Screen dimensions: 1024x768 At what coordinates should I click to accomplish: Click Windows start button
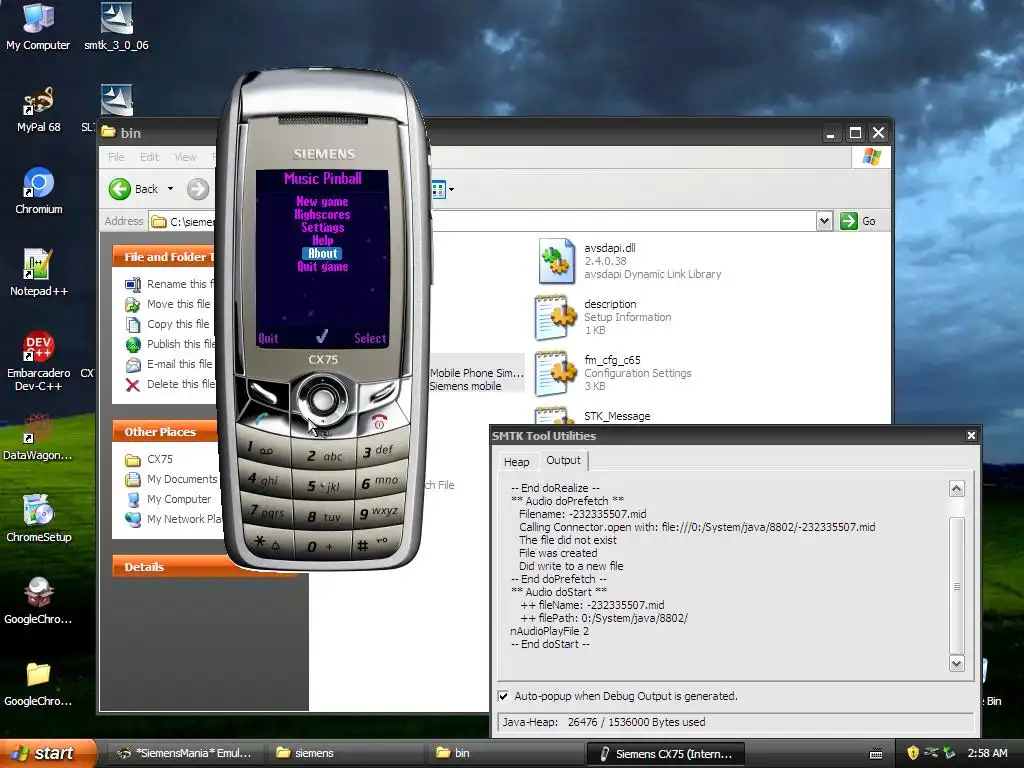pos(47,753)
